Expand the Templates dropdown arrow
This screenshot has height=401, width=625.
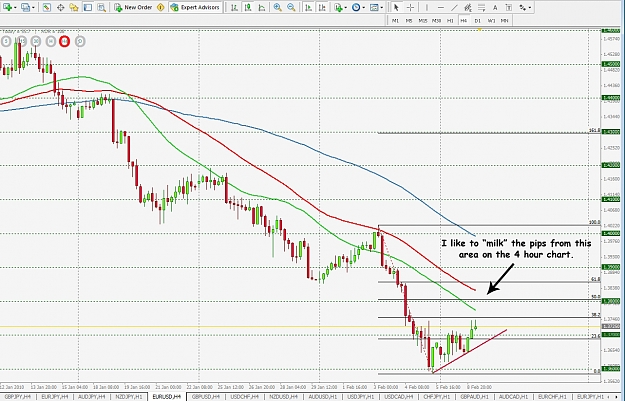click(381, 8)
